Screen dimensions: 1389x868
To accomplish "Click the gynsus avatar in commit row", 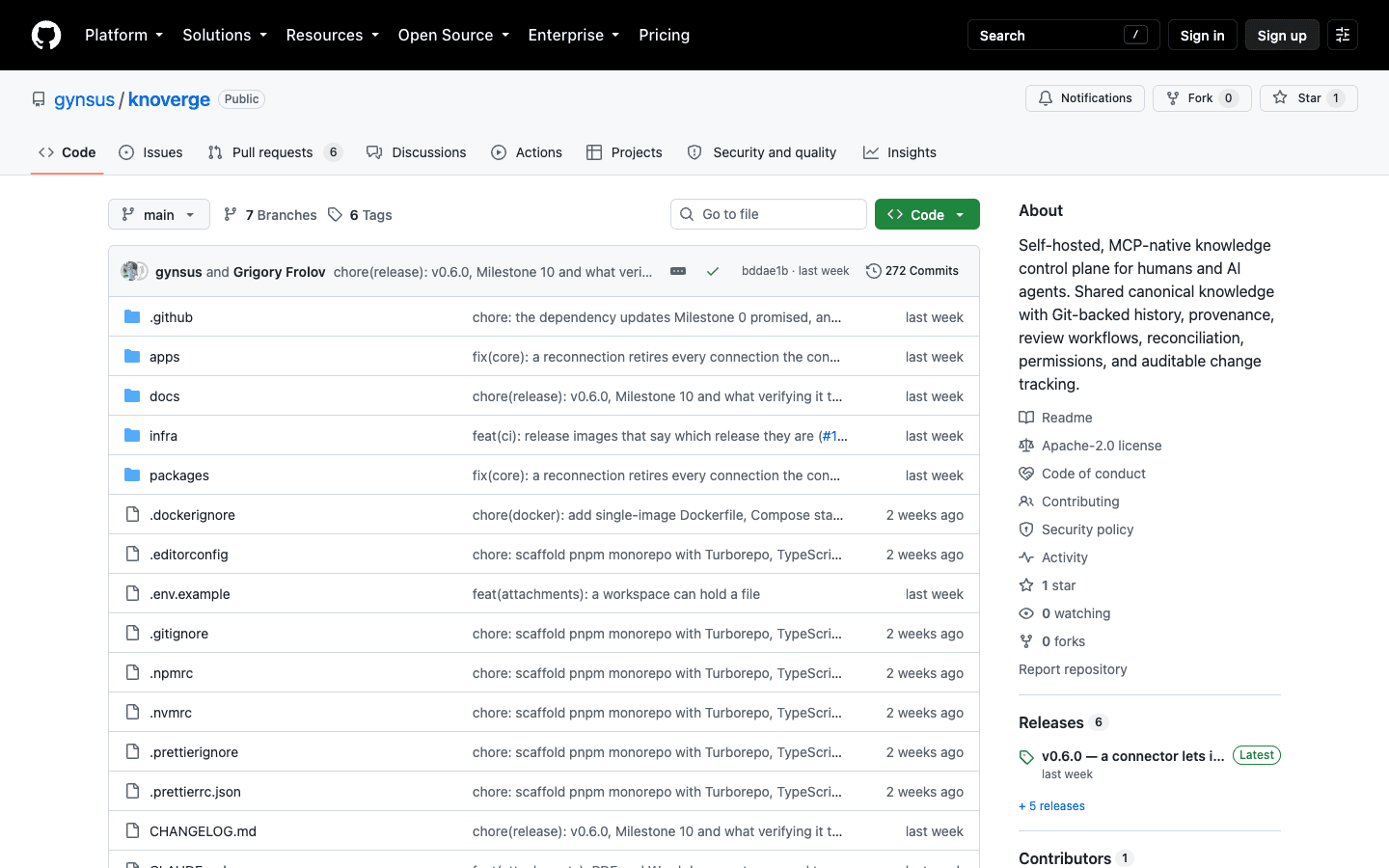I will click(x=129, y=271).
